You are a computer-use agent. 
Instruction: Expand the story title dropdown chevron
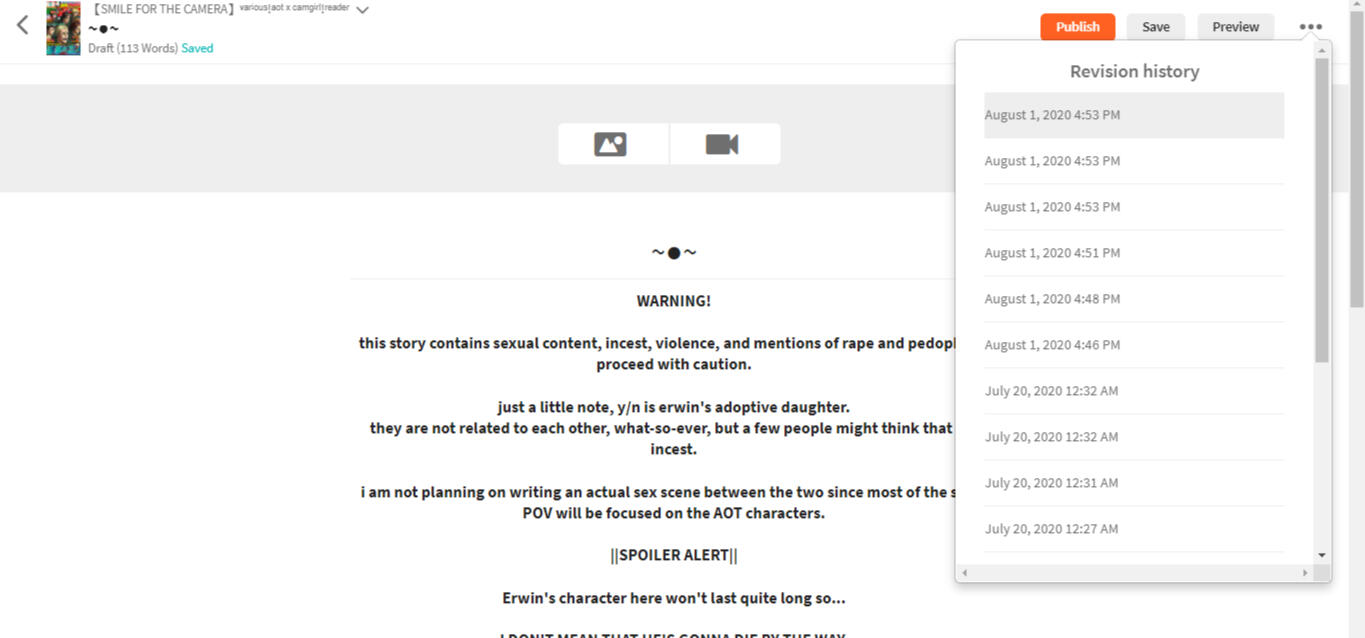point(362,10)
